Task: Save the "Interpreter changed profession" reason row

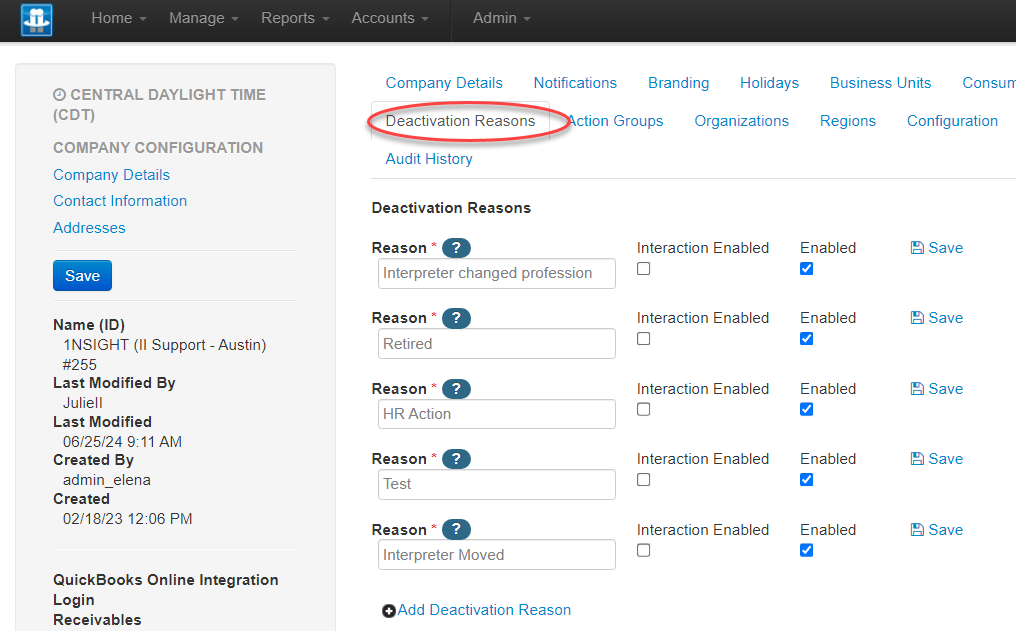Action: coord(936,247)
